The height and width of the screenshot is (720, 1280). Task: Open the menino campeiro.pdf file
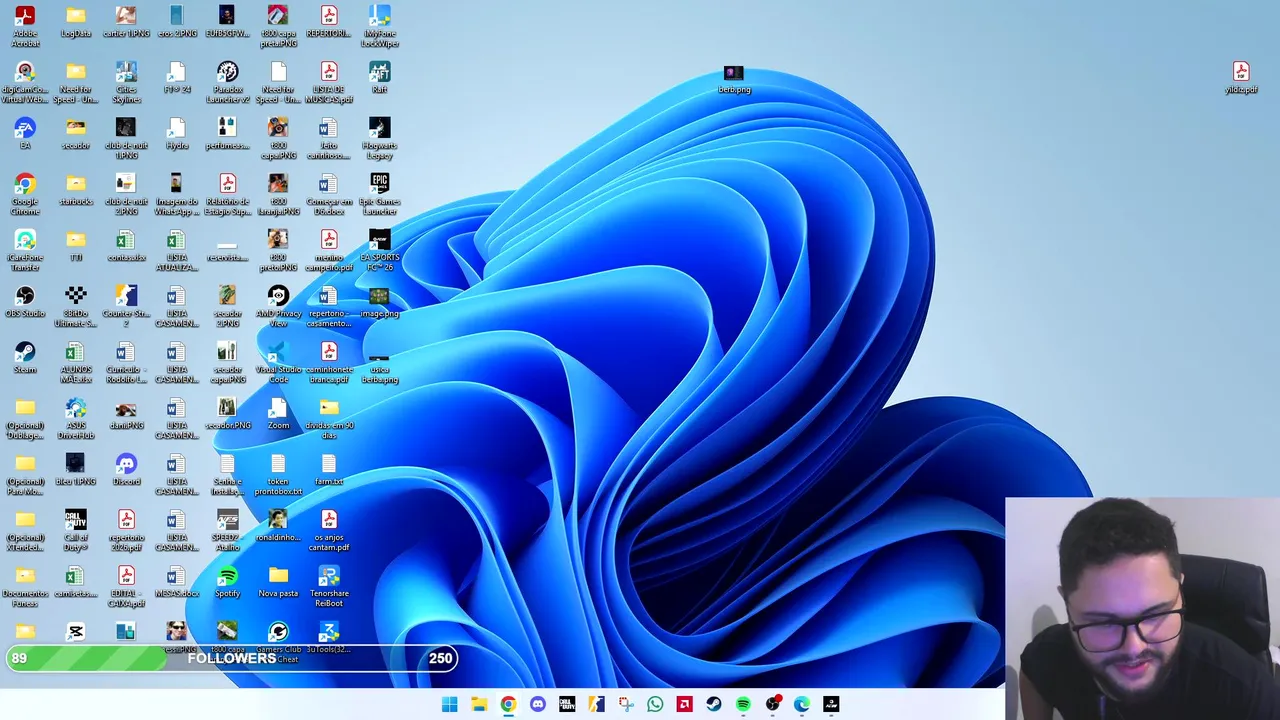click(329, 250)
